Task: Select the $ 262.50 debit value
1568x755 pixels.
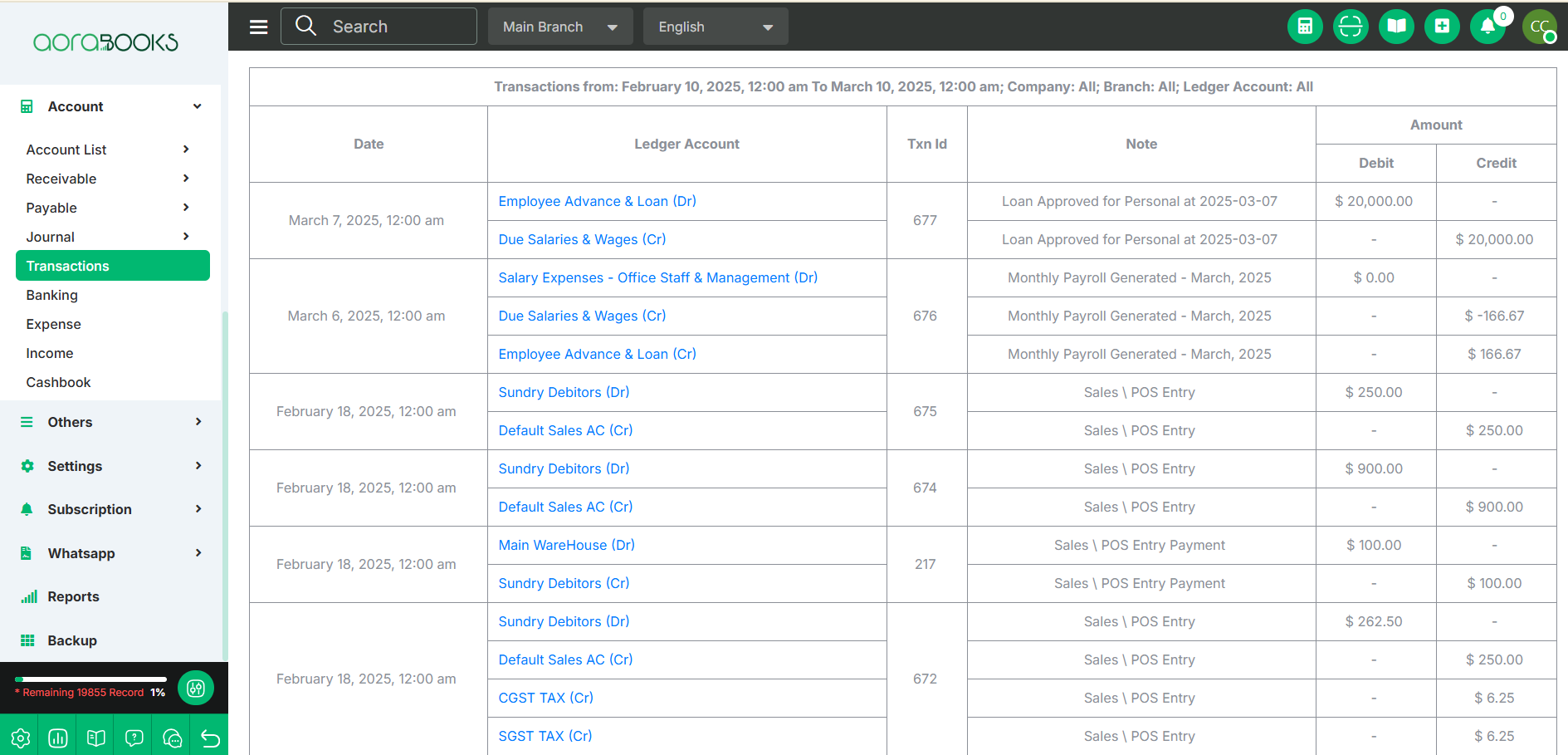Action: pos(1374,621)
